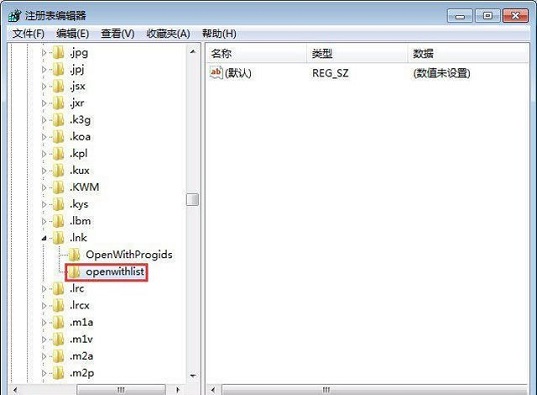The image size is (537, 395).
Task: Click the .m2a folder icon
Action: 58,356
